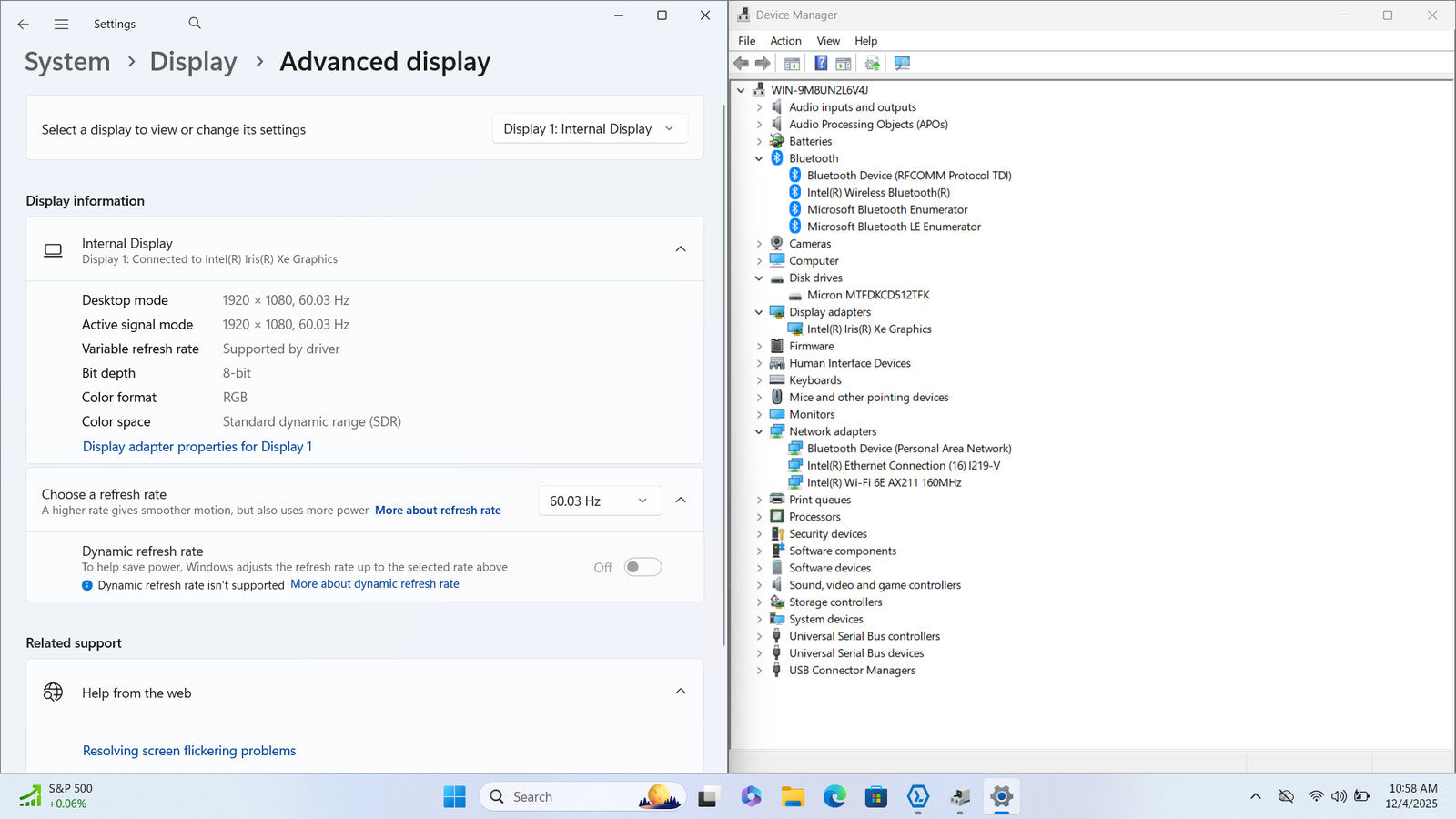
Task: Click Scan for hardware changes toolbar icon
Action: click(902, 63)
